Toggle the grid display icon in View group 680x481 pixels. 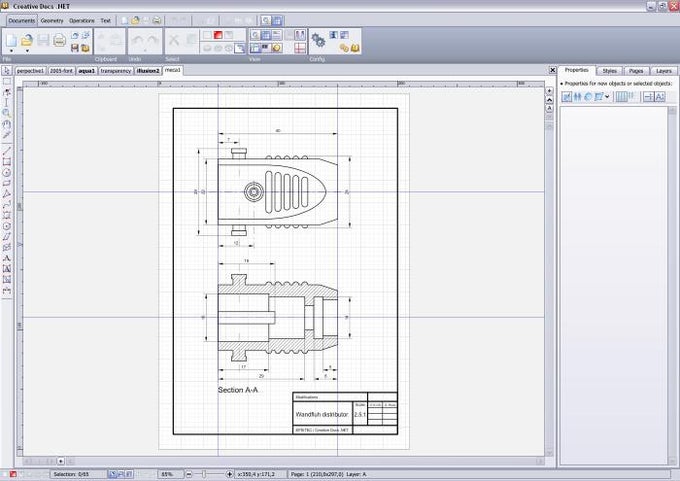[266, 35]
